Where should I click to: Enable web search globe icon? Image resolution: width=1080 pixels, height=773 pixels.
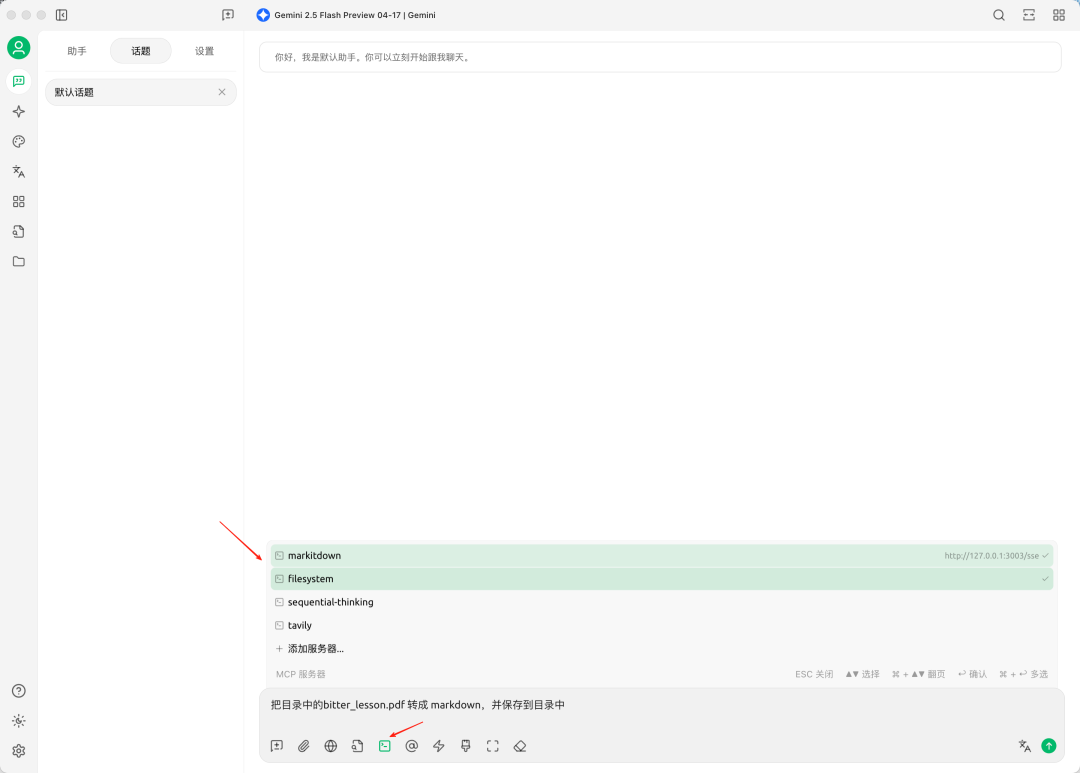click(331, 746)
